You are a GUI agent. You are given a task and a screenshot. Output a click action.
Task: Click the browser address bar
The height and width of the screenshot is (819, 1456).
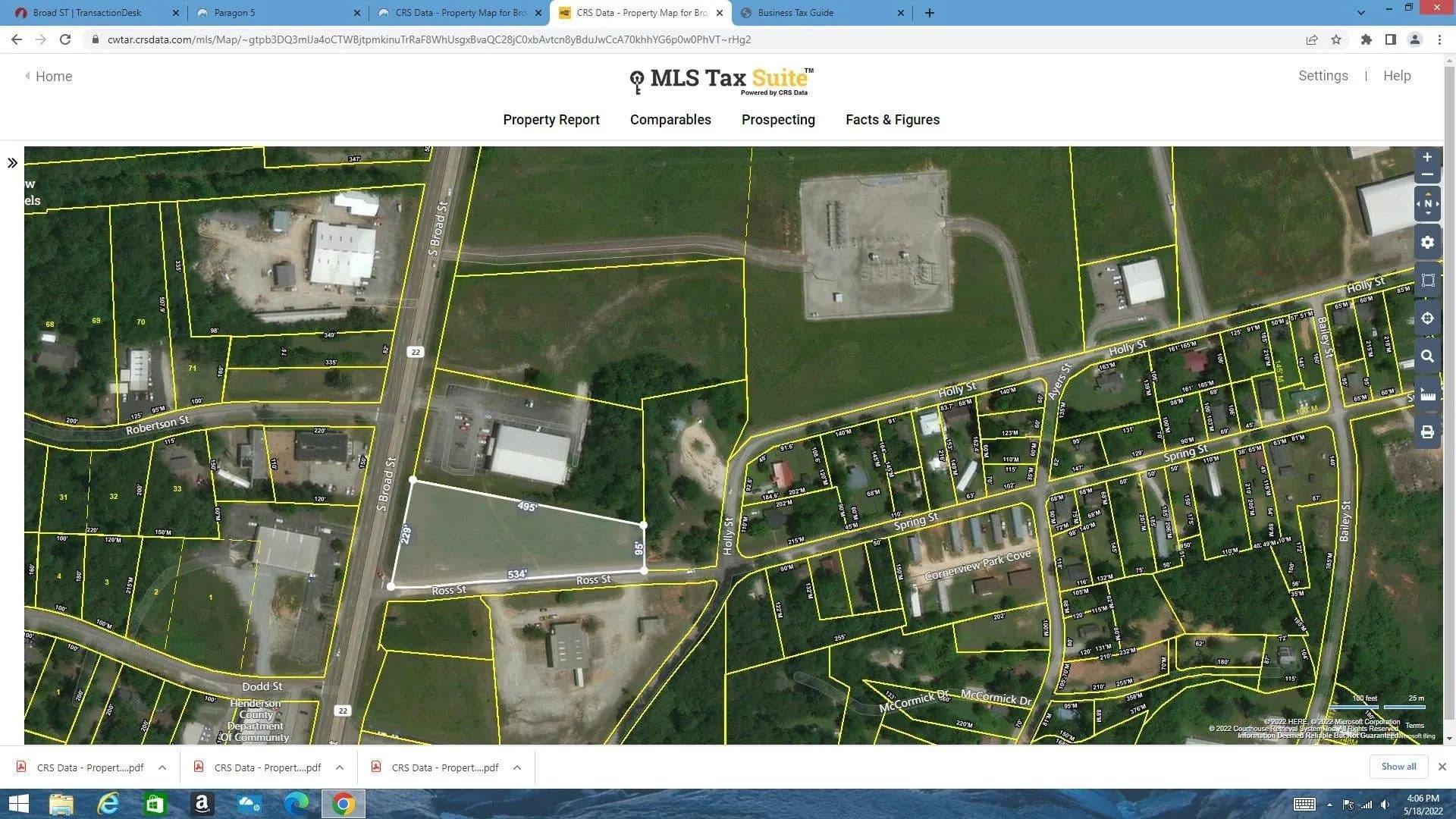pyautogui.click(x=428, y=39)
